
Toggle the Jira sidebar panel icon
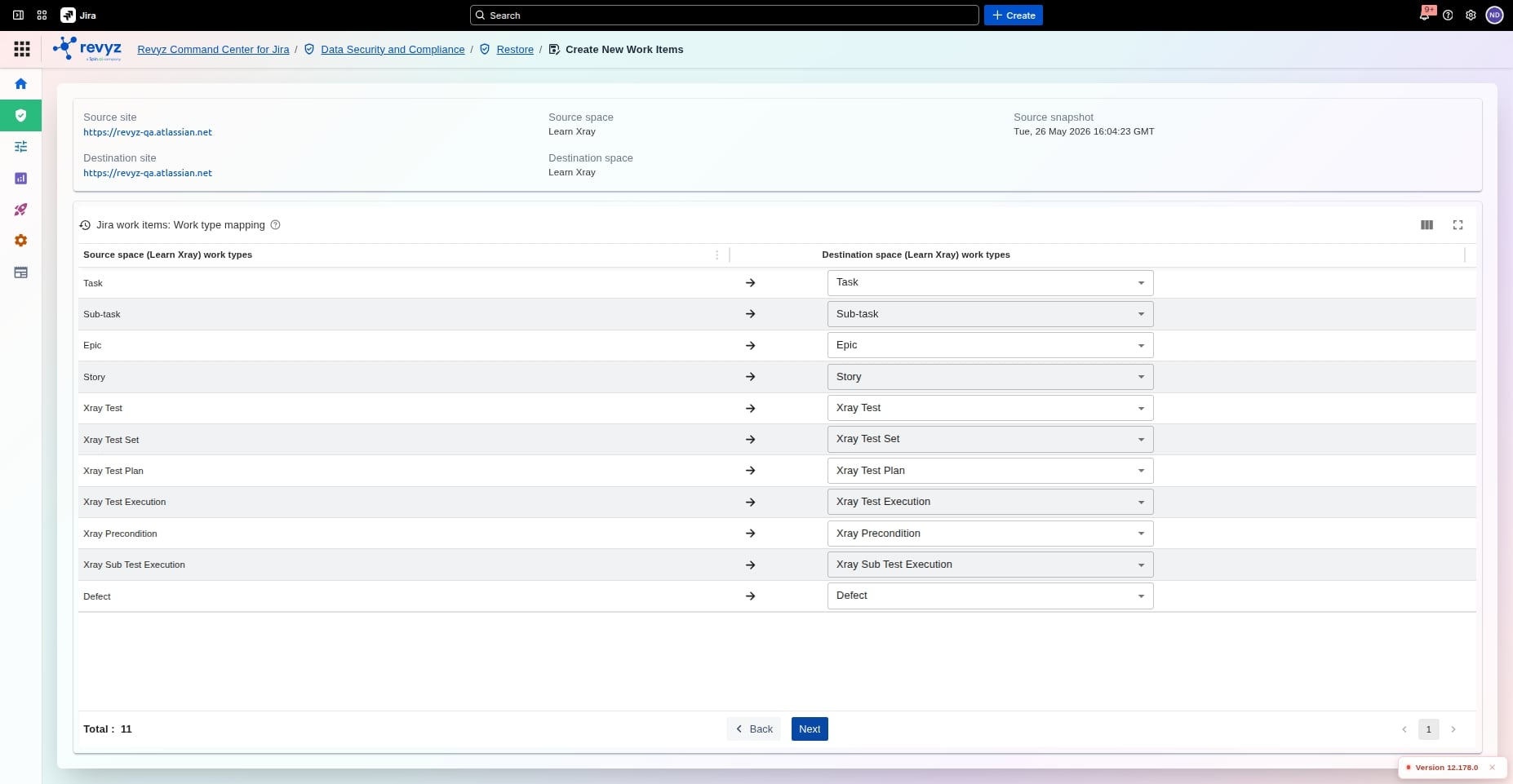pyautogui.click(x=18, y=16)
